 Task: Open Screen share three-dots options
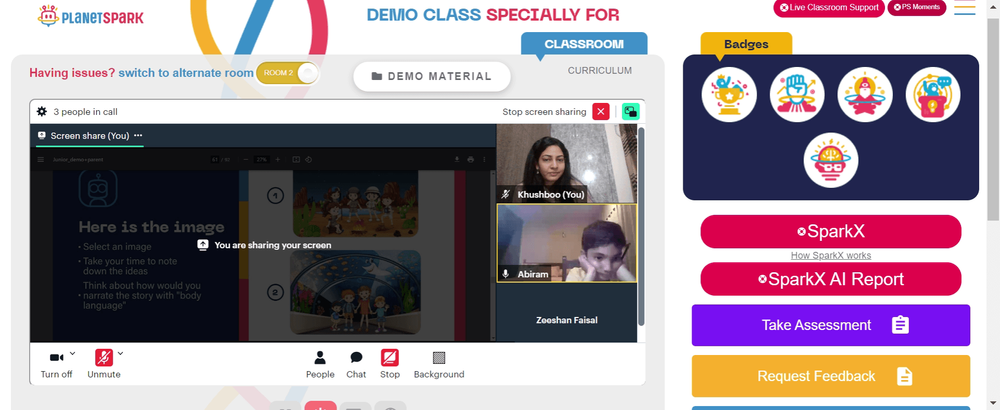138,136
